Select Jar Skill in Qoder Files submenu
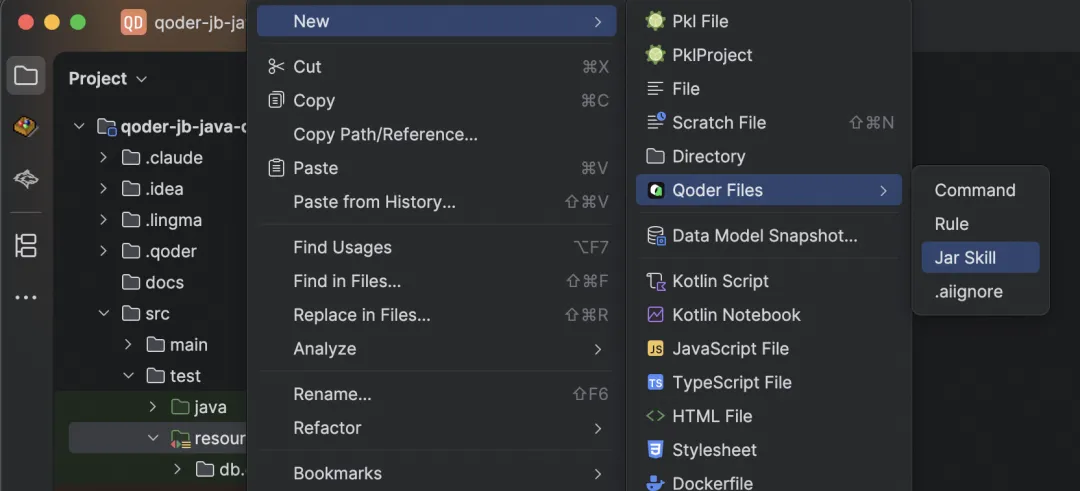 click(x=965, y=257)
